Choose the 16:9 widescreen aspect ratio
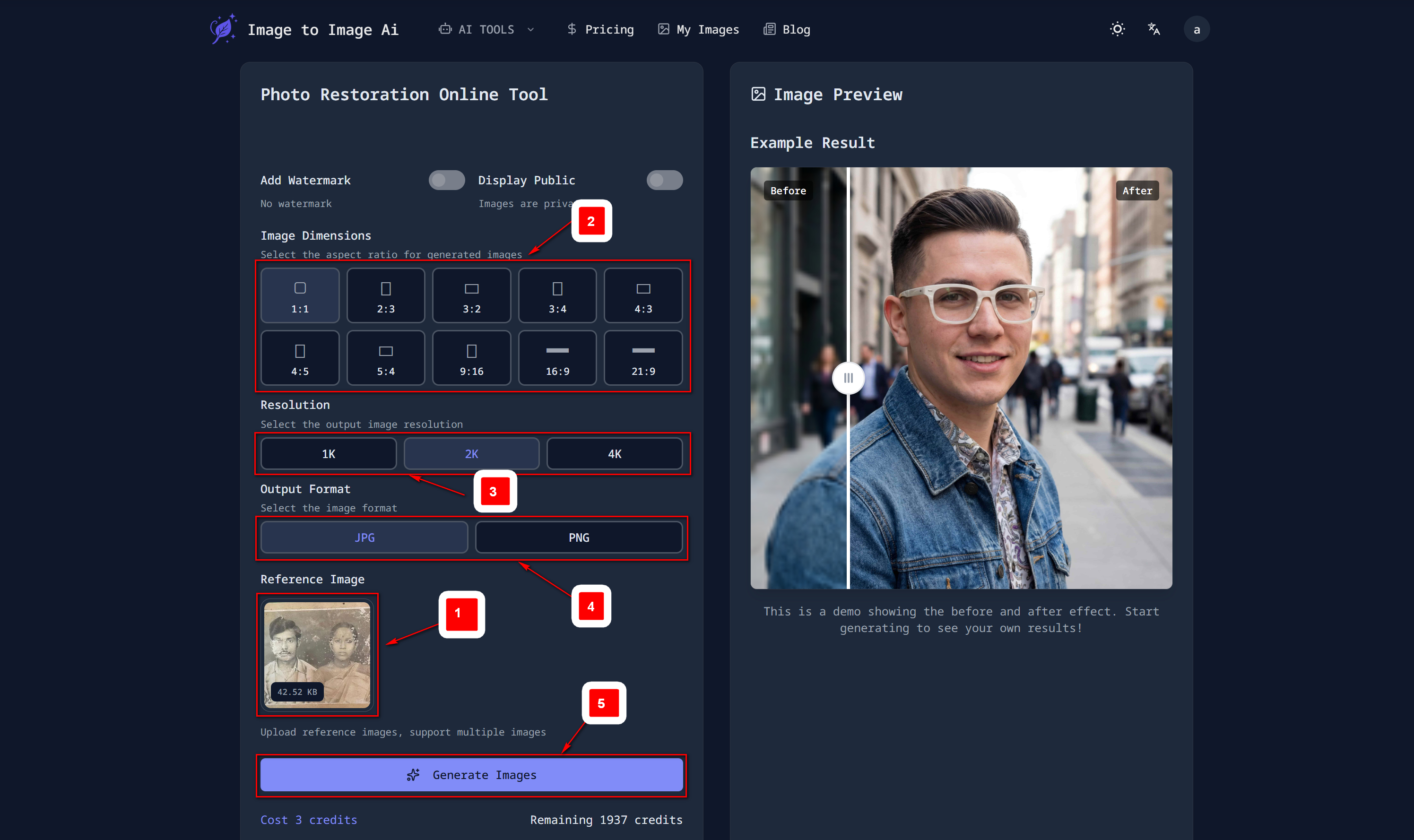1414x840 pixels. coord(557,358)
